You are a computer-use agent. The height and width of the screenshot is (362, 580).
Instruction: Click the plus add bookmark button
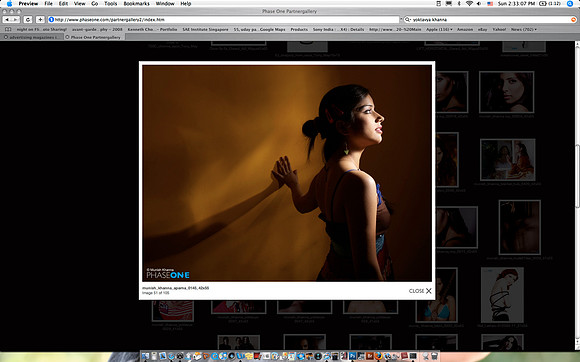point(40,20)
